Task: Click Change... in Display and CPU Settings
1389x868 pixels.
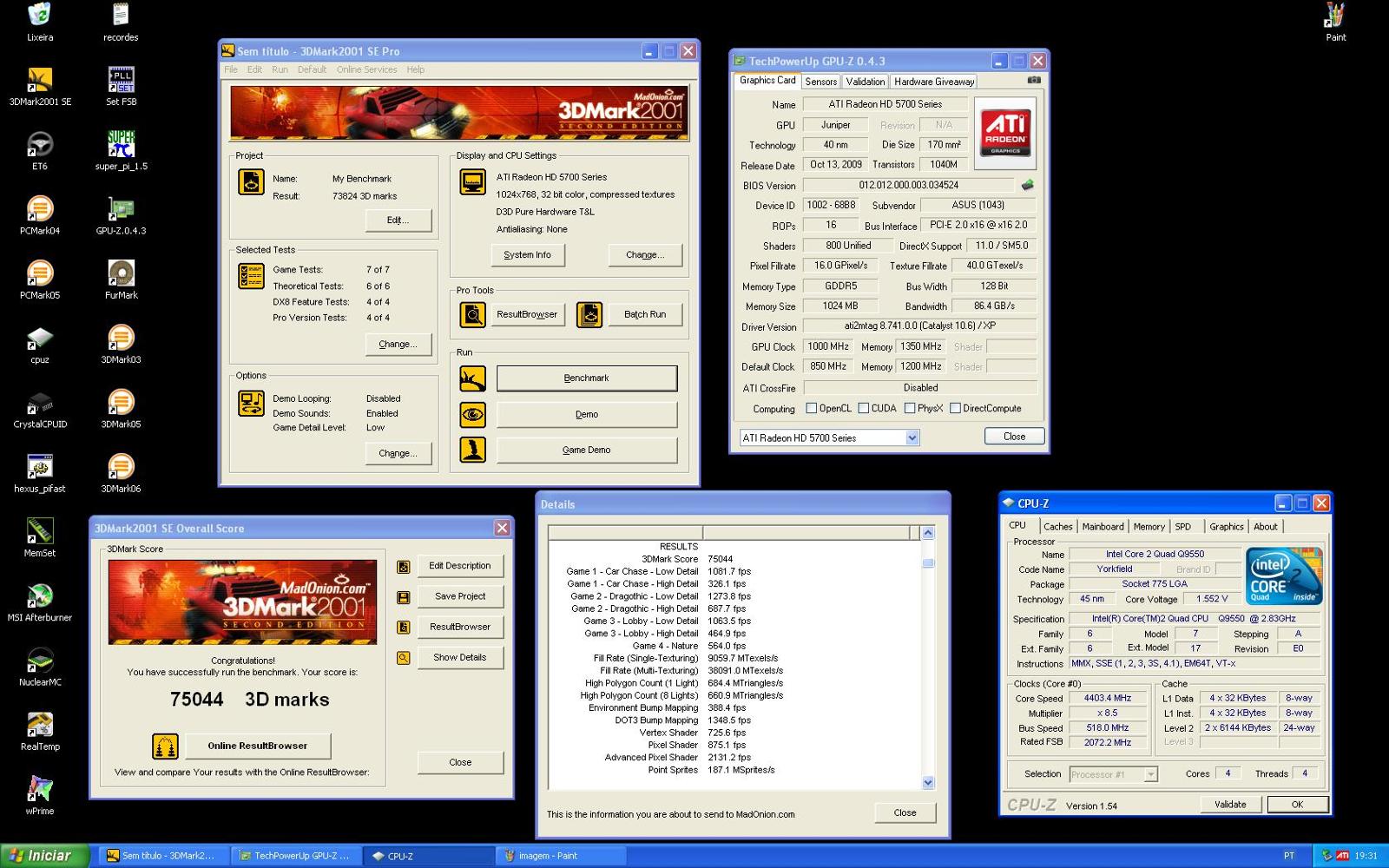Action: (645, 255)
